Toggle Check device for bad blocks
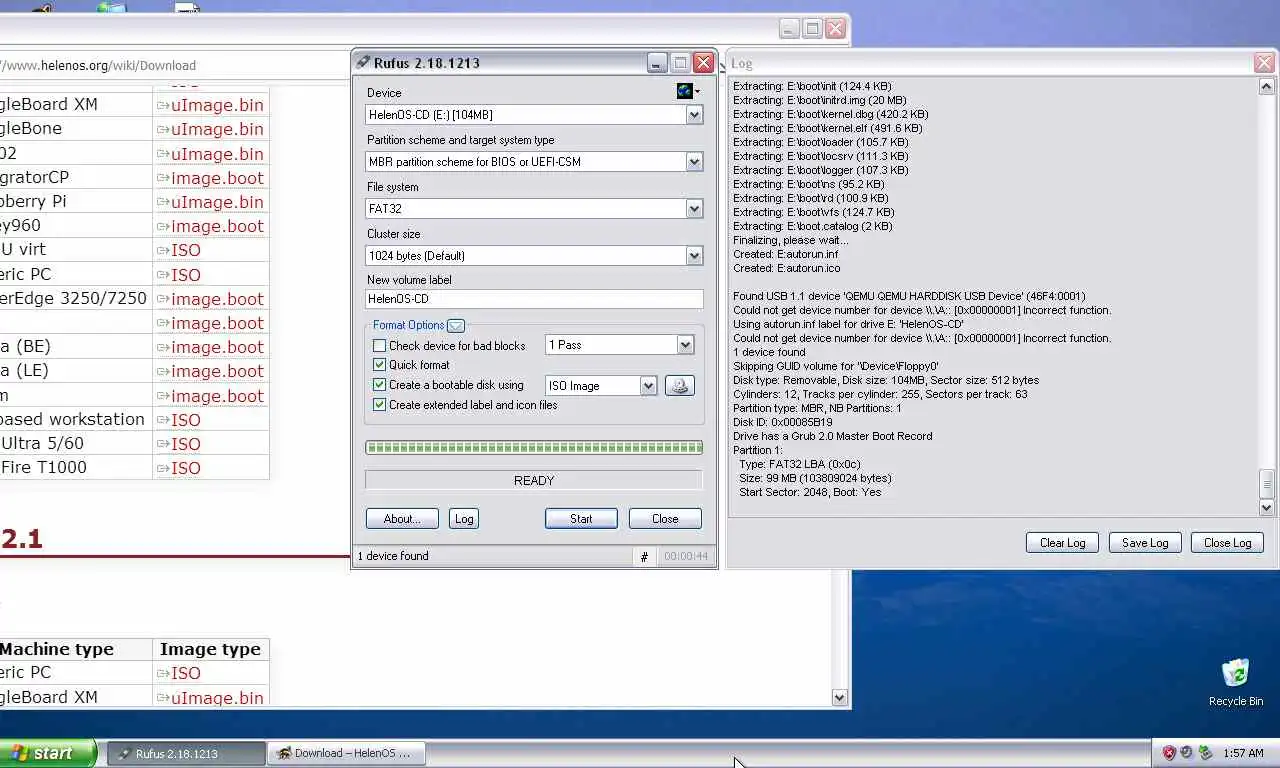This screenshot has height=768, width=1280. [x=379, y=346]
